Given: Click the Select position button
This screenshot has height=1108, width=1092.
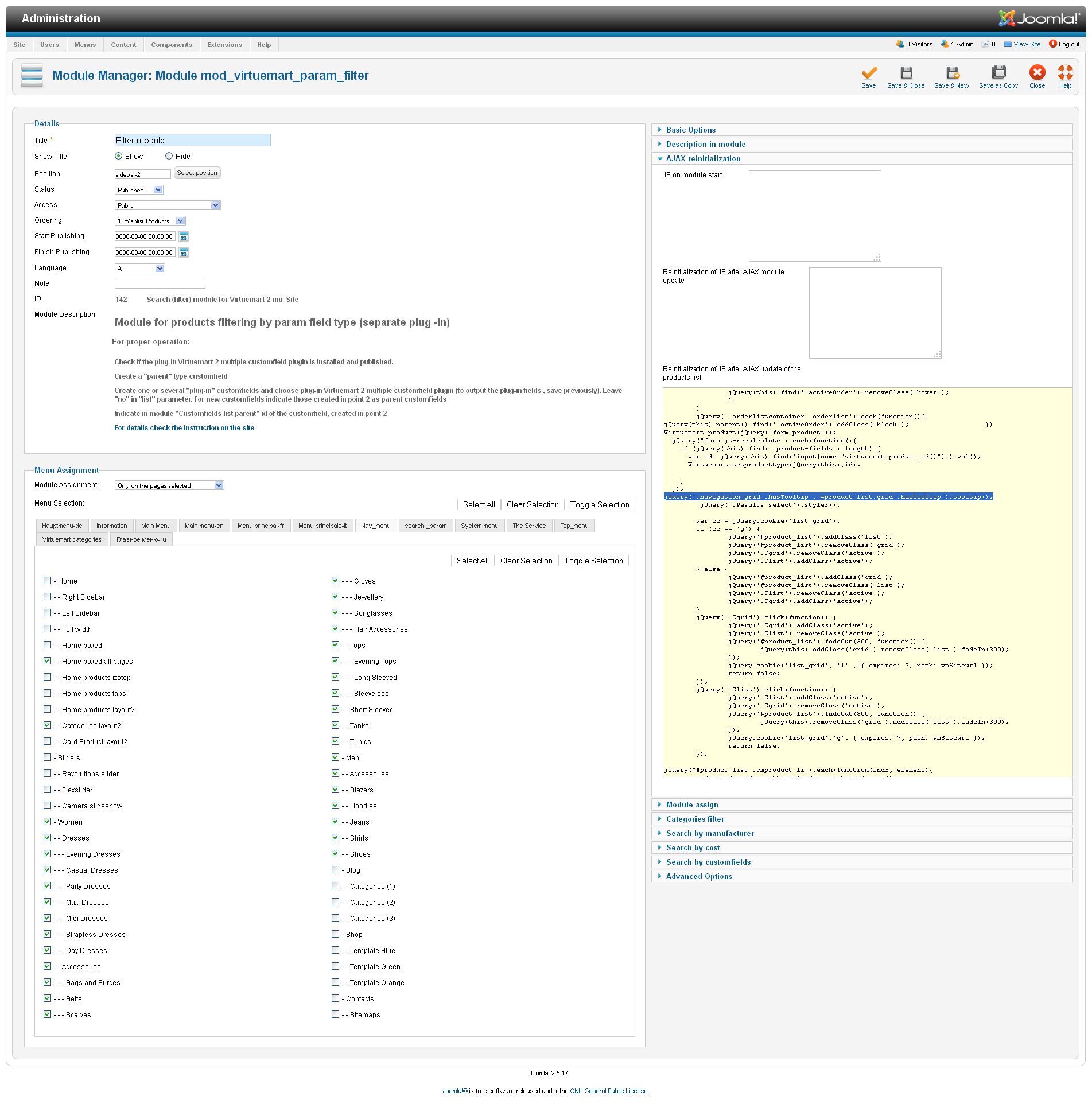Looking at the screenshot, I should pyautogui.click(x=197, y=173).
